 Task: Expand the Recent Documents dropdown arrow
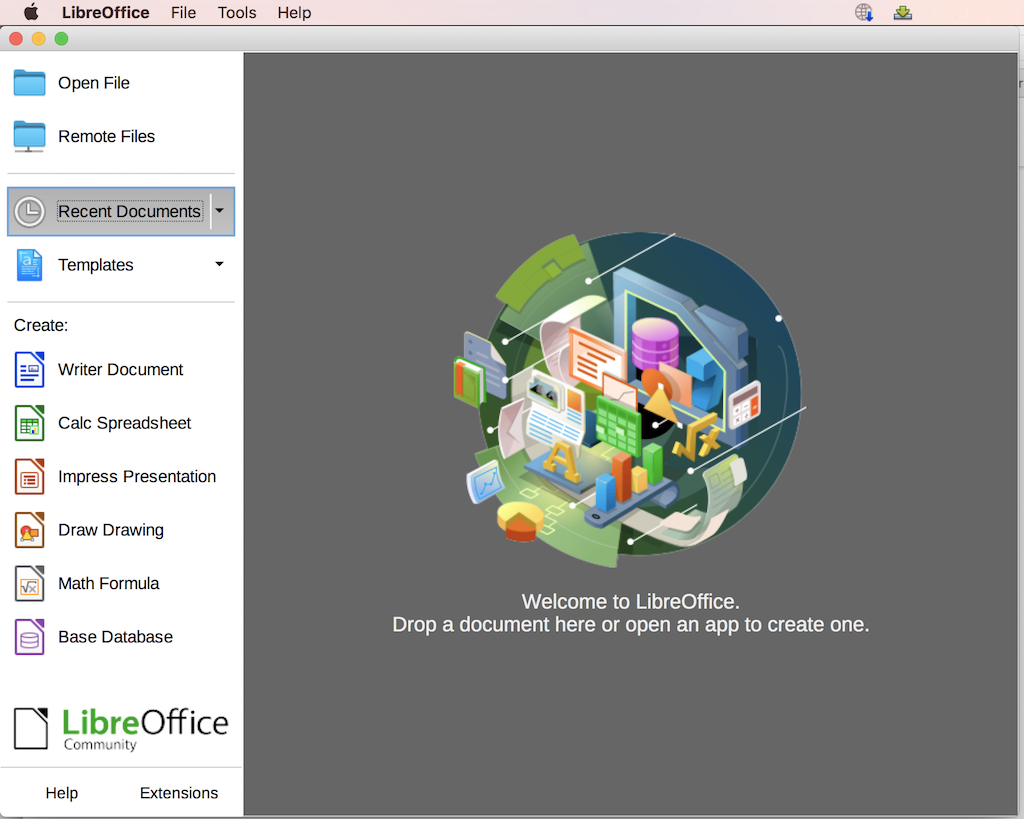pos(218,211)
